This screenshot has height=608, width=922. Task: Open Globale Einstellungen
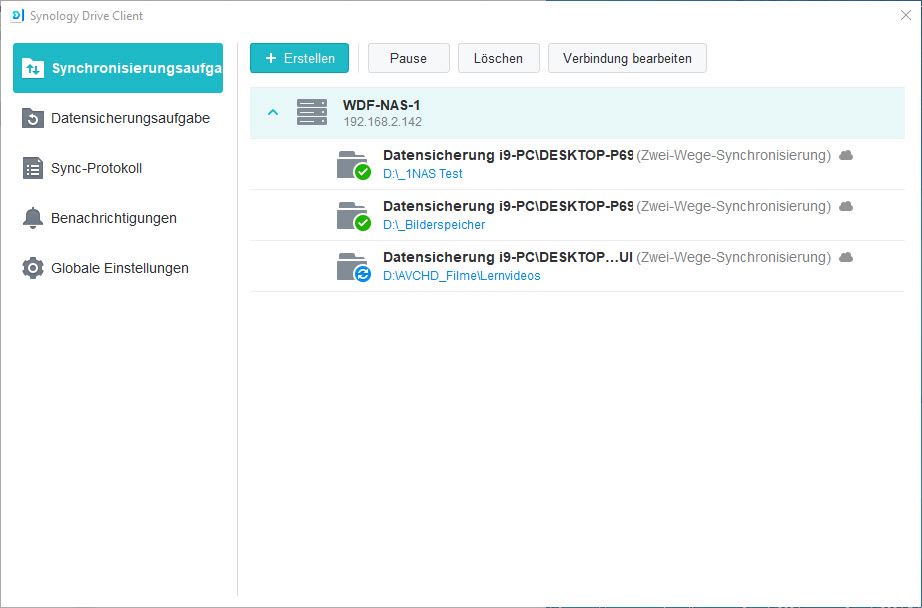click(x=119, y=268)
